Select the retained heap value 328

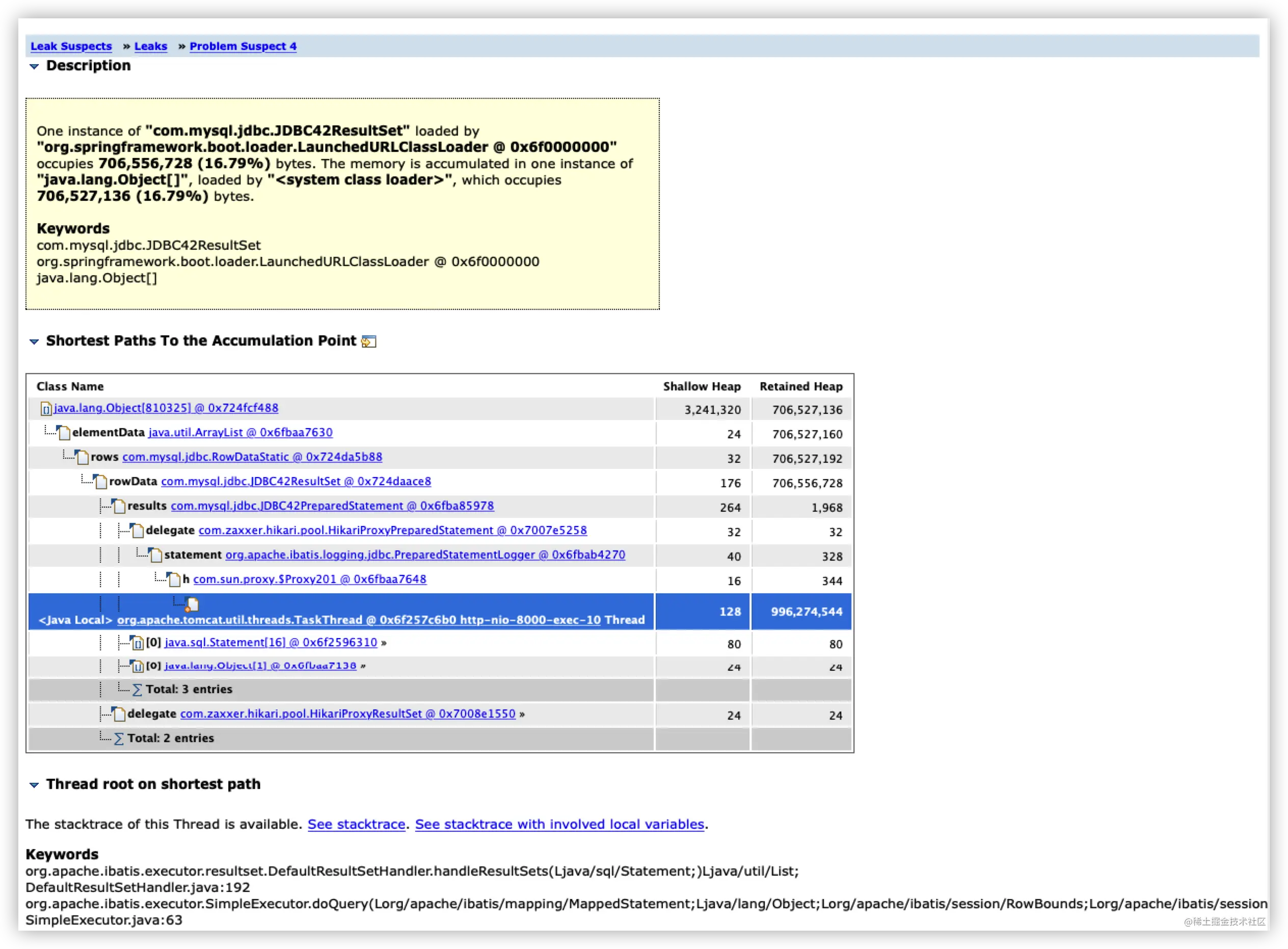pyautogui.click(x=832, y=557)
